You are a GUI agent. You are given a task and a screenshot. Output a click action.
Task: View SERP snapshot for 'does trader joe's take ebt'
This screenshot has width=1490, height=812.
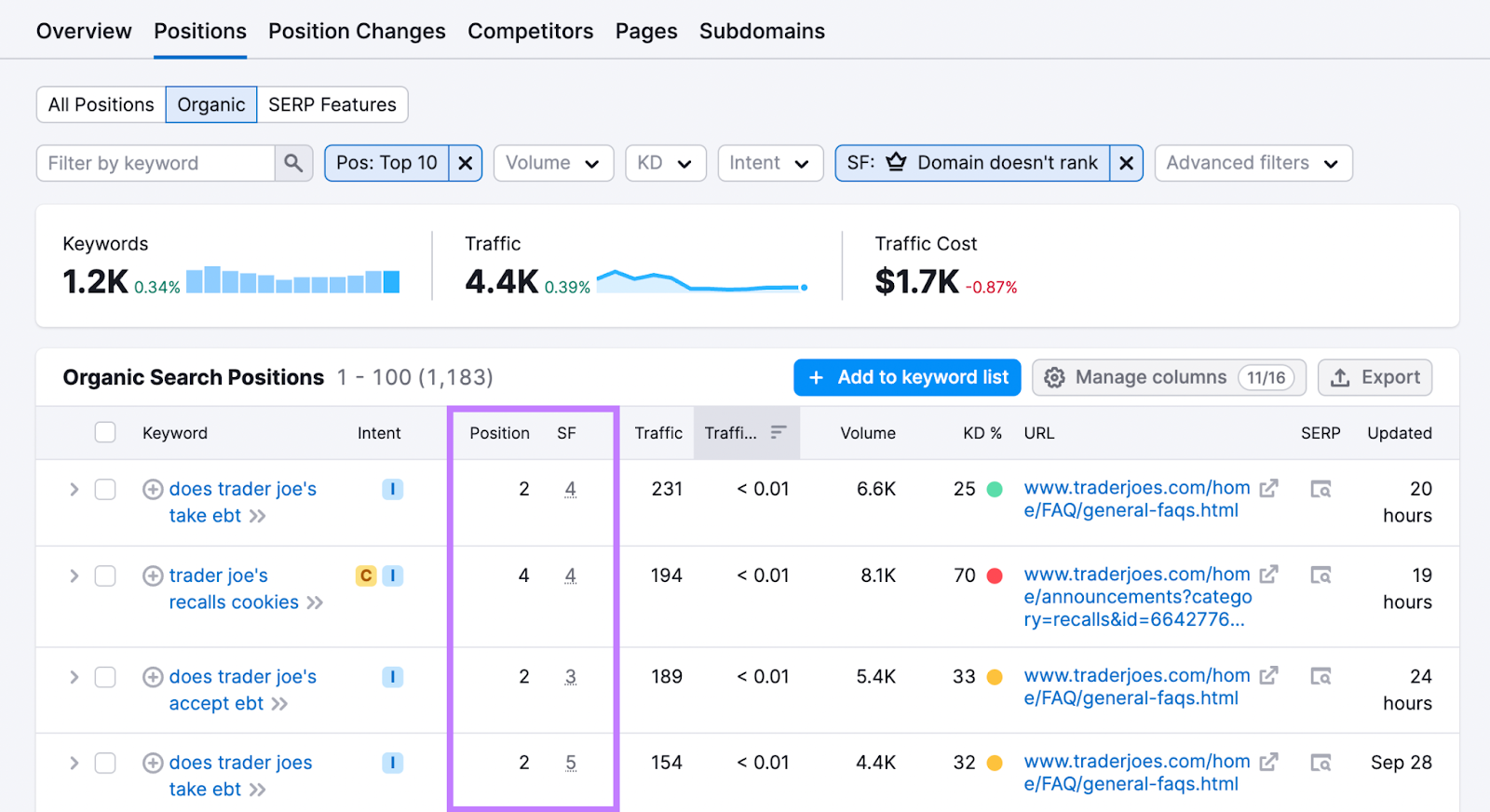1321,489
